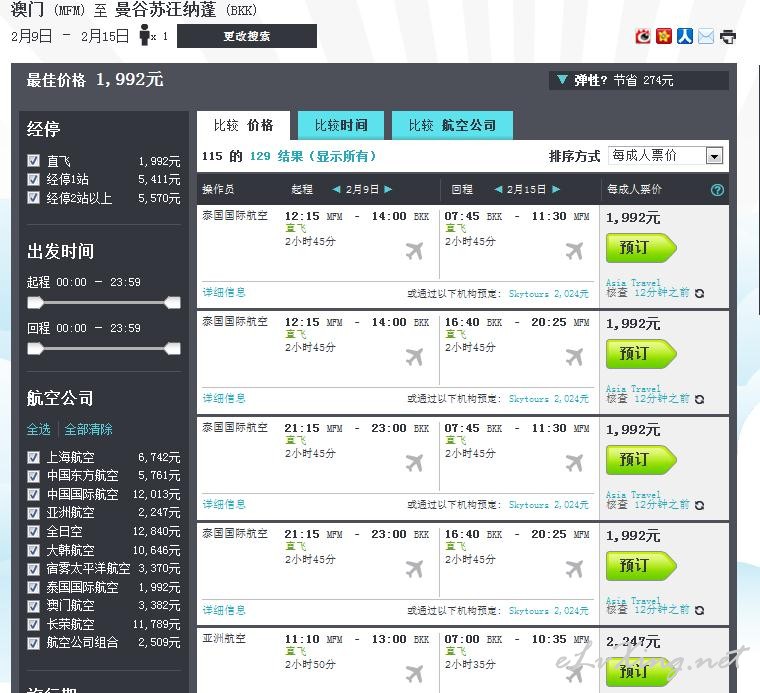Book the 21:15 / 16:40 Thai flight
This screenshot has height=693, width=760.
[641, 566]
